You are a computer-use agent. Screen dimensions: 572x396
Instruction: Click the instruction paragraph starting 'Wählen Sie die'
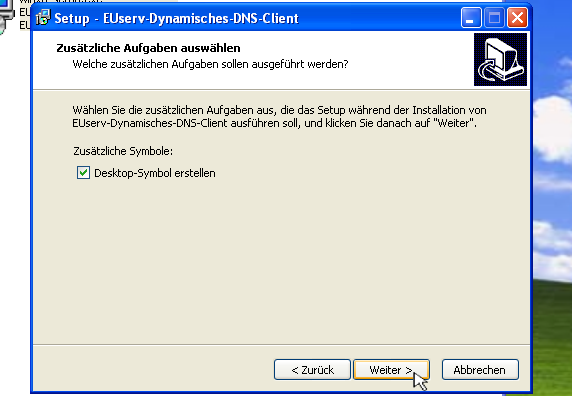click(279, 117)
